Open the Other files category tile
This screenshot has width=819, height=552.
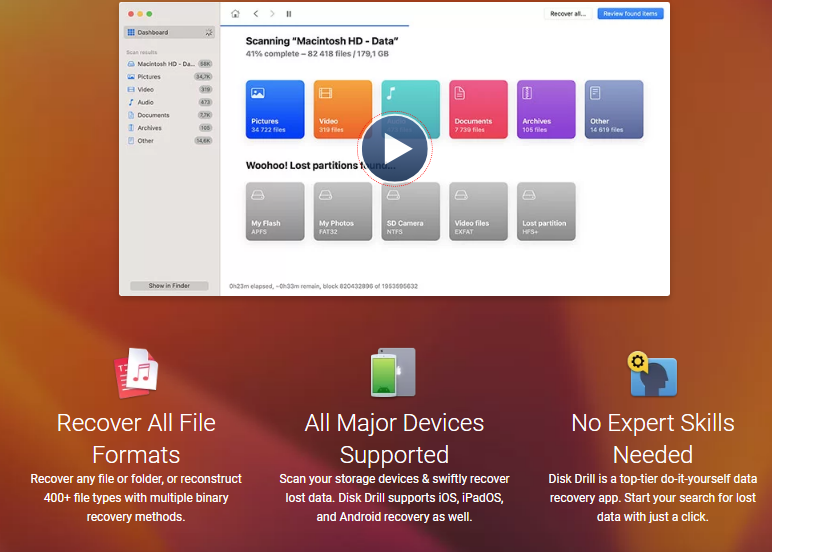coord(614,109)
